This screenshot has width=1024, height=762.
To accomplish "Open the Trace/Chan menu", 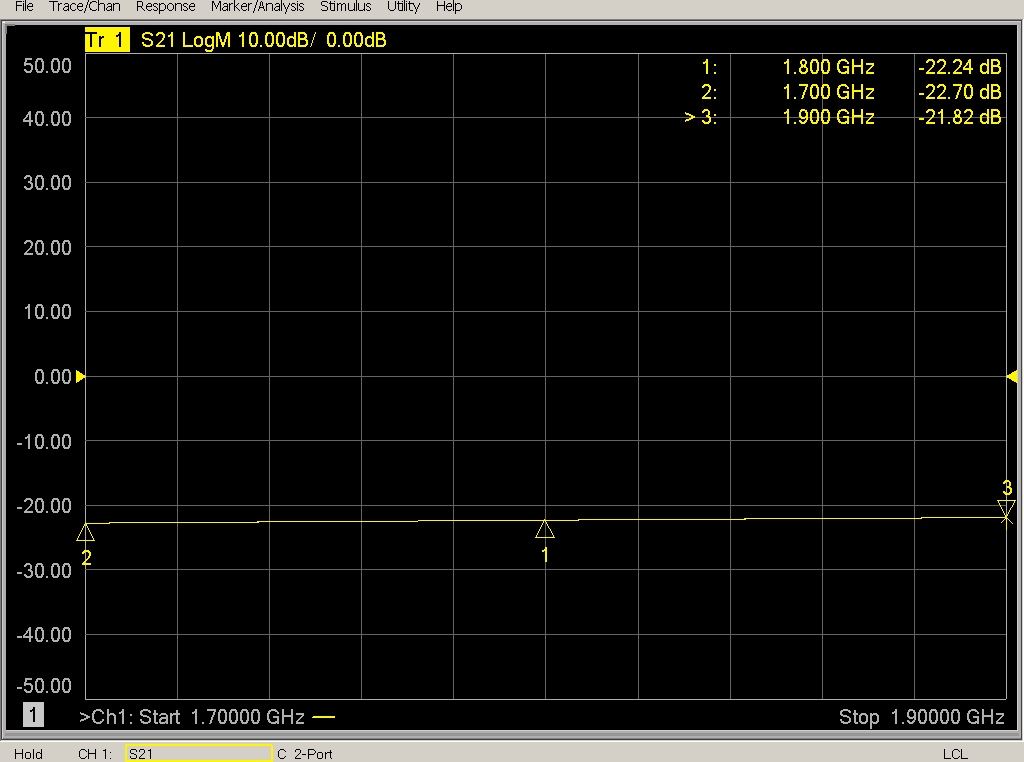I will 85,7.
